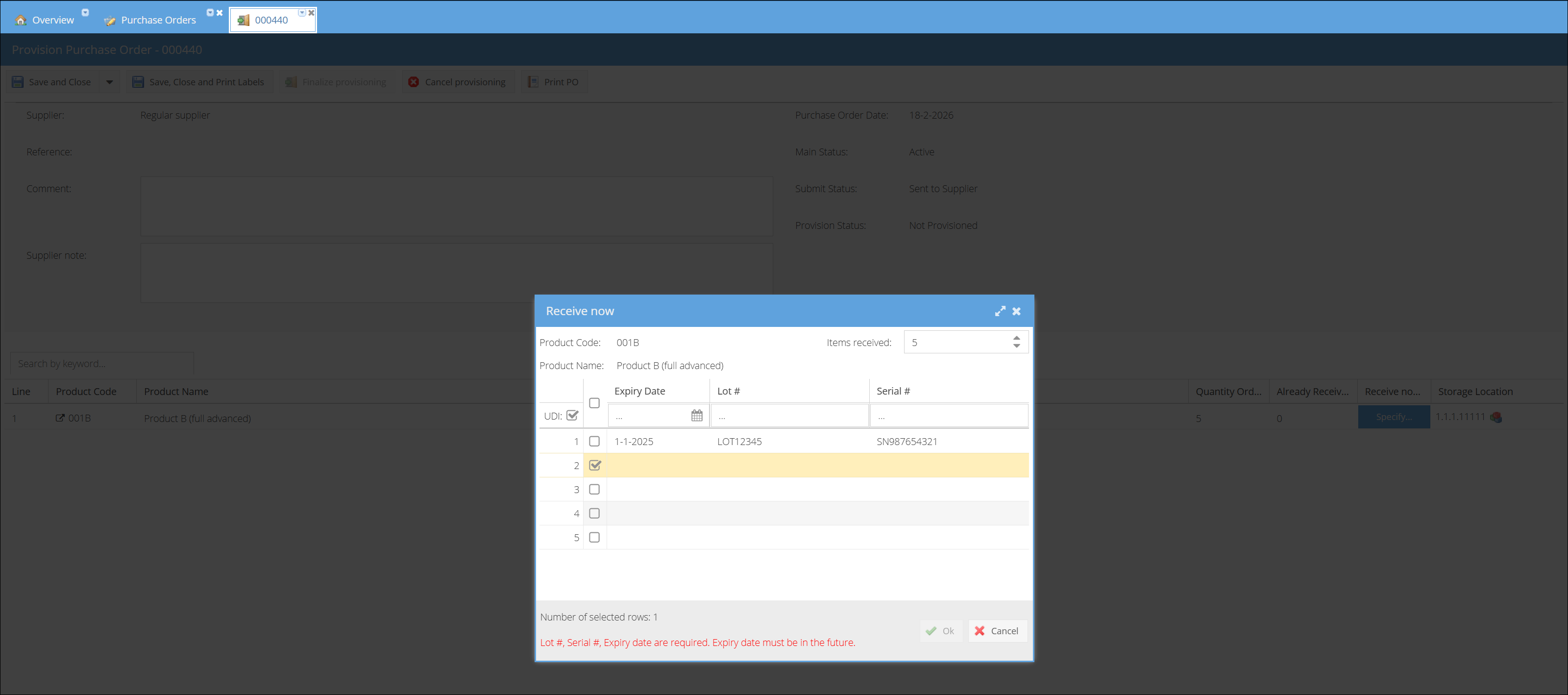1568x695 pixels.
Task: Click the Overview home icon
Action: 21,20
